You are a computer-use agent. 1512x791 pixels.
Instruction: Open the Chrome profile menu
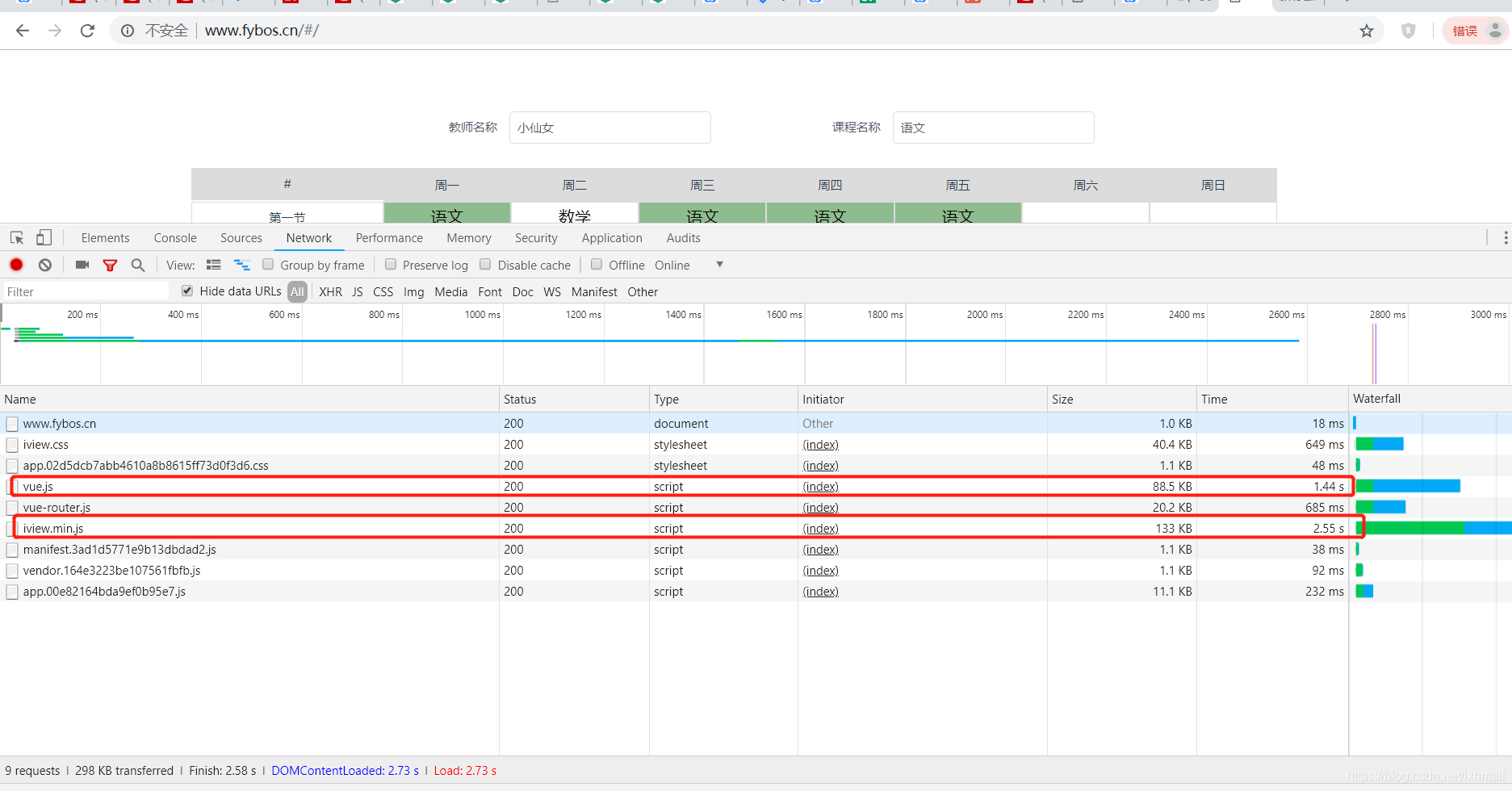(1496, 30)
